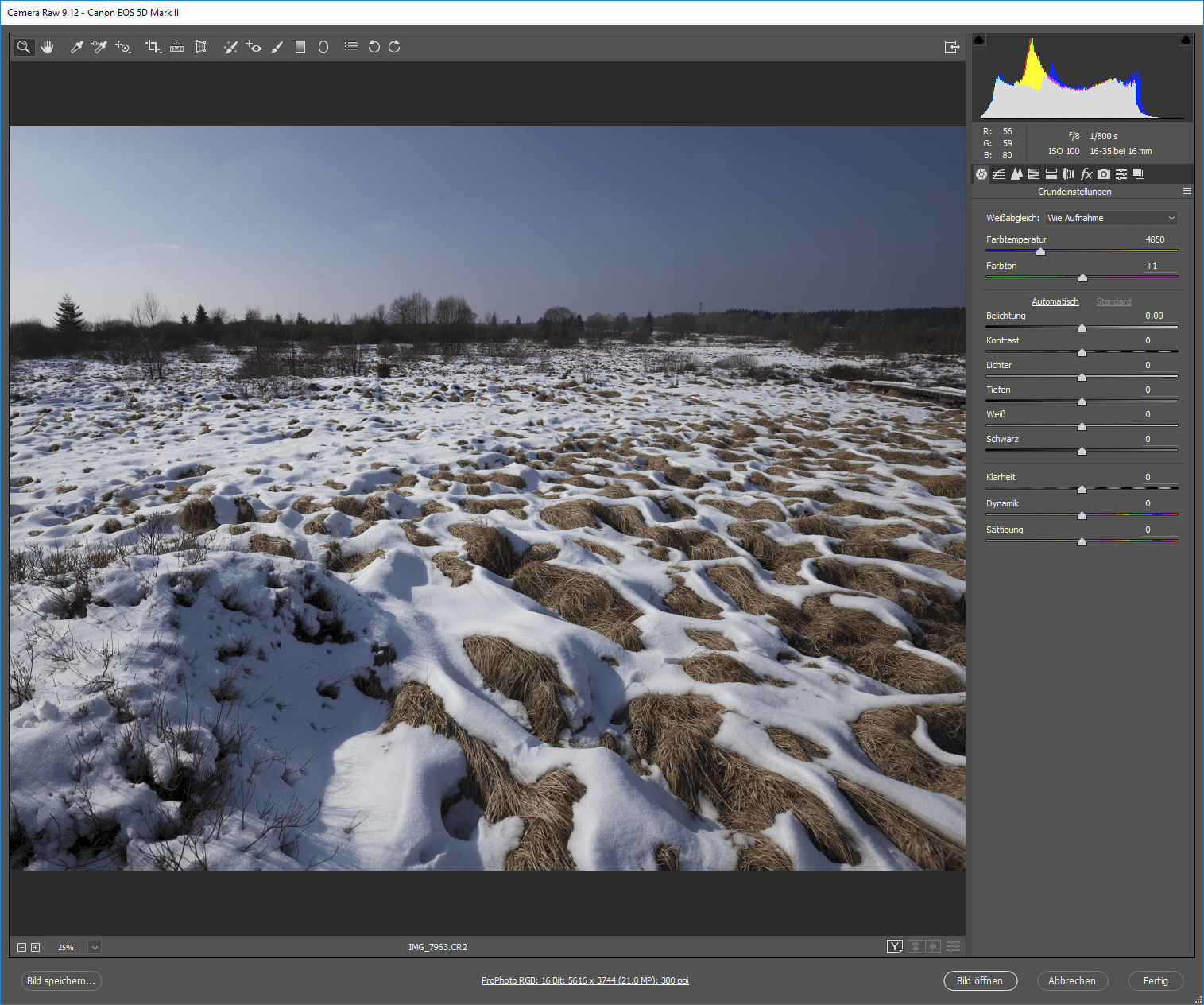
Task: Click the Sättigung slider handle
Action: [x=1082, y=541]
